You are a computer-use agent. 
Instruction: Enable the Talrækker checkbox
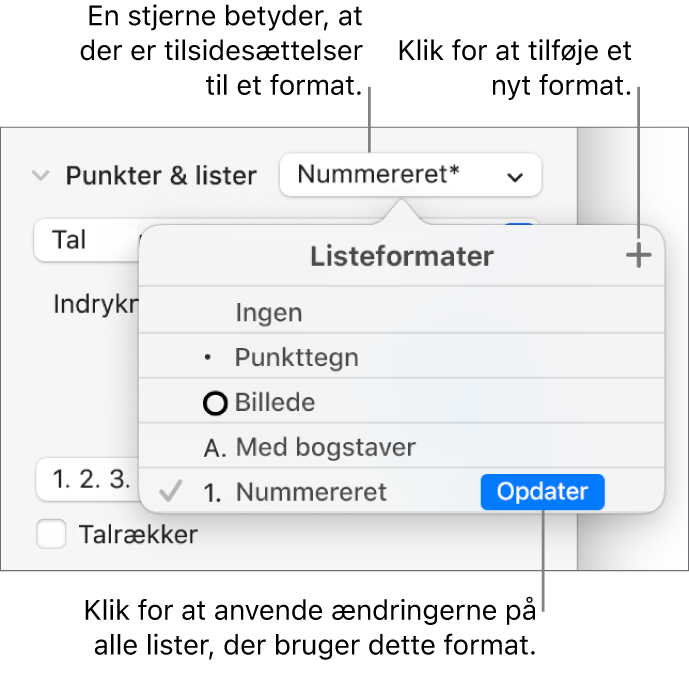tap(51, 534)
